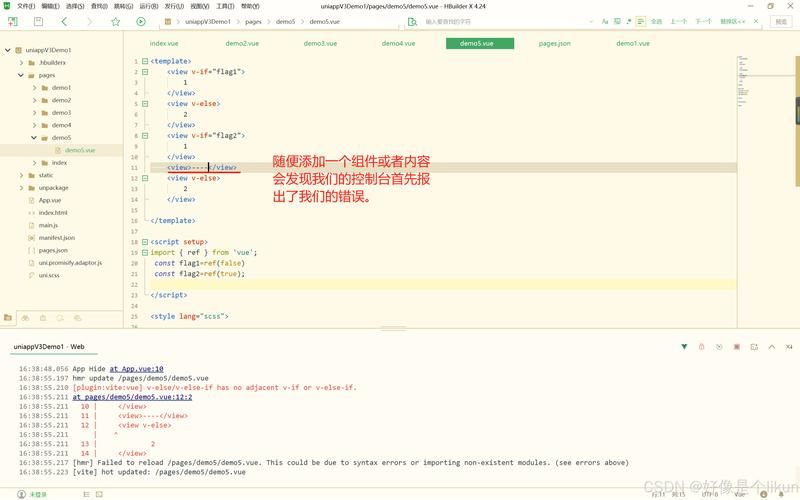The height and width of the screenshot is (500, 800).
Task: Collapse the uniappV3Demo1 project root
Action: 8,50
